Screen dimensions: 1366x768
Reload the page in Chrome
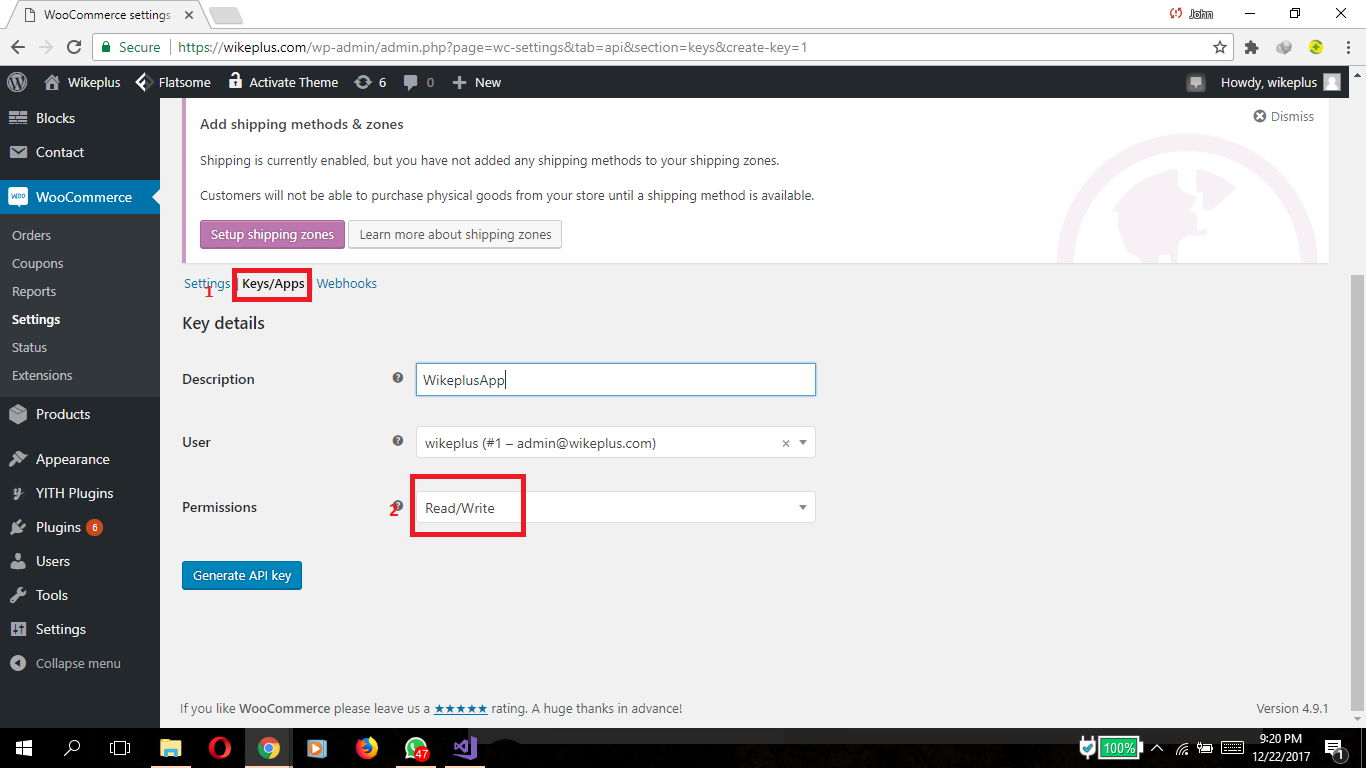click(x=74, y=47)
